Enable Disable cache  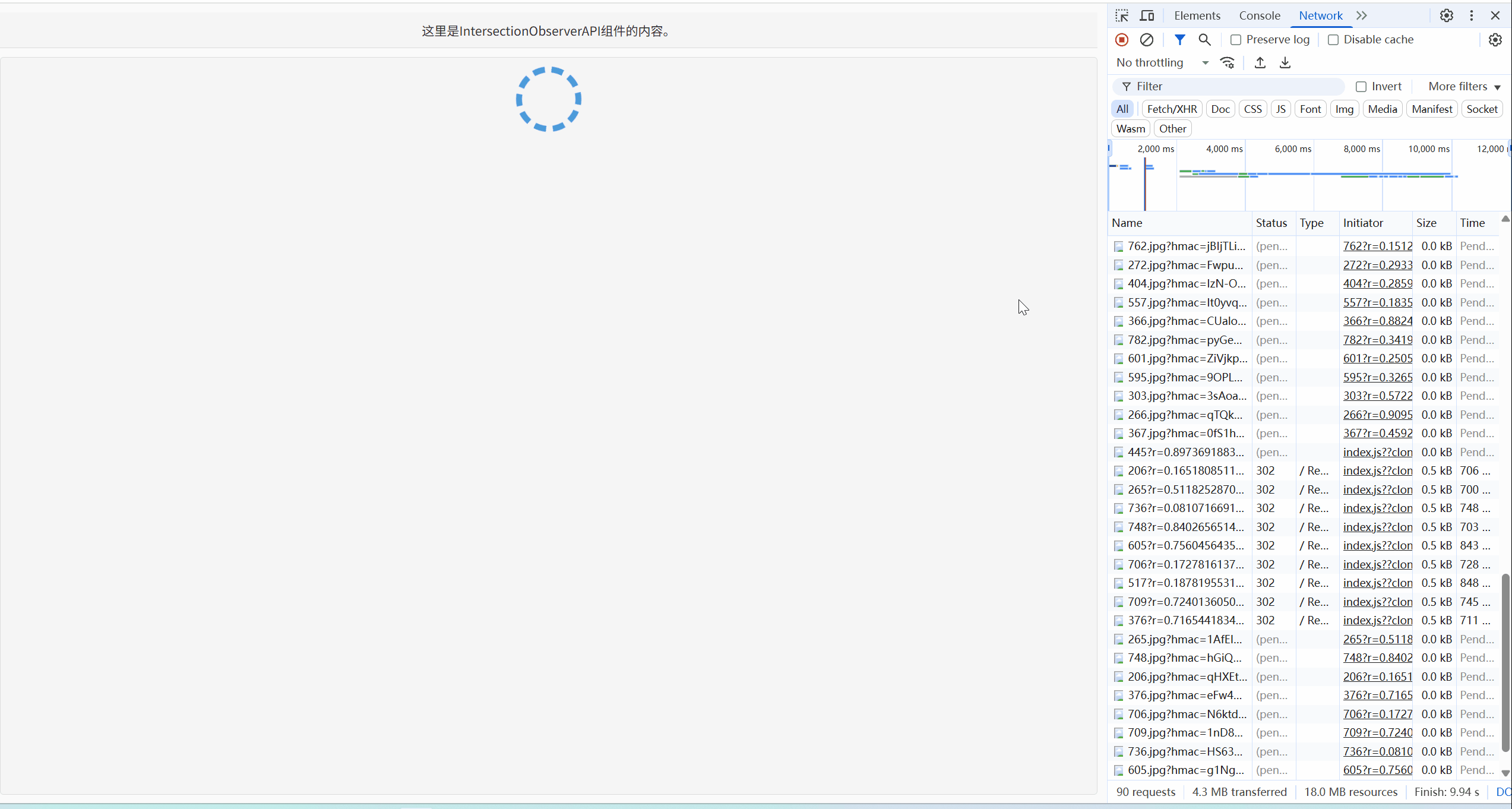pos(1334,39)
